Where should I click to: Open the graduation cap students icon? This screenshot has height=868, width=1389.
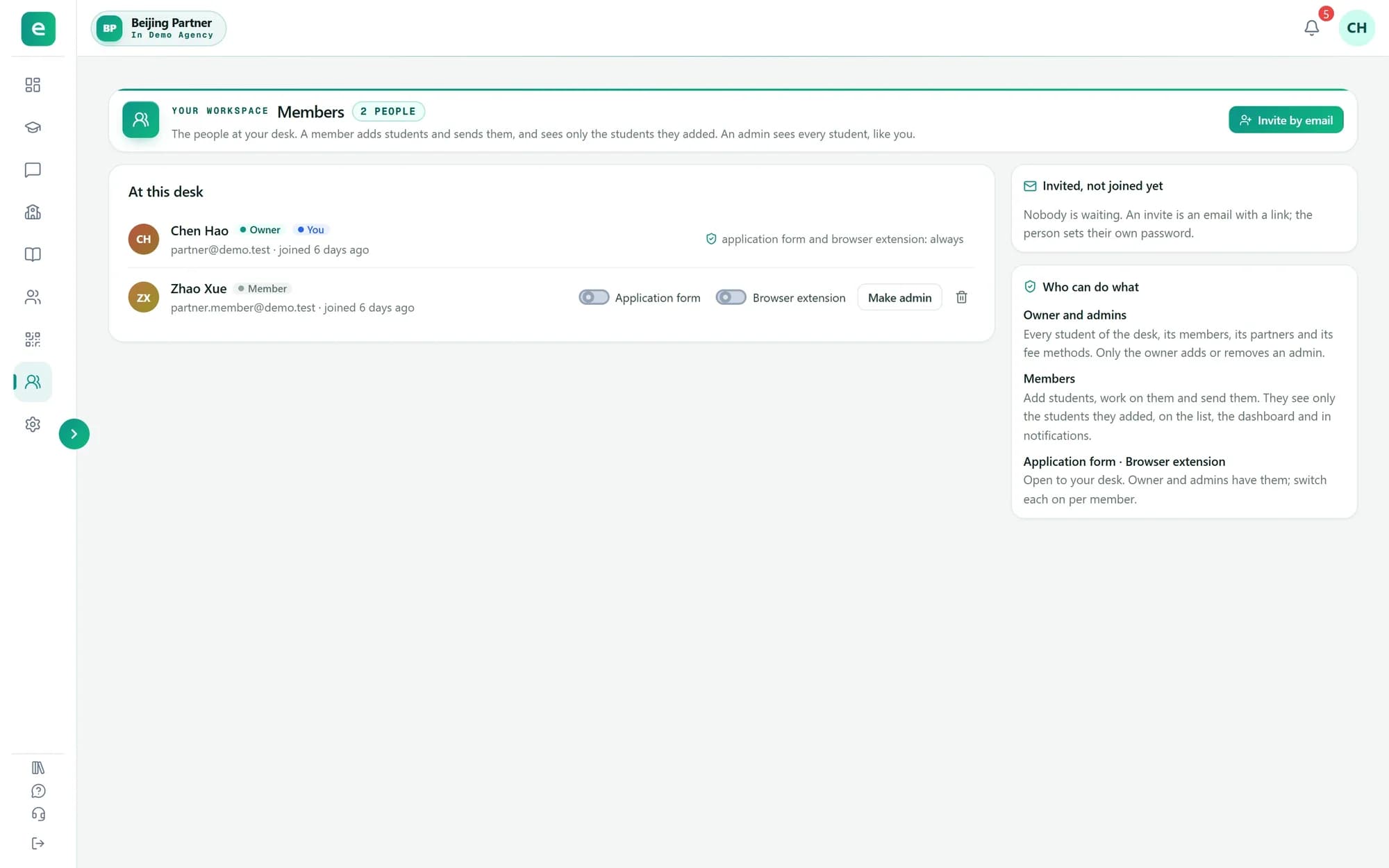coord(33,127)
